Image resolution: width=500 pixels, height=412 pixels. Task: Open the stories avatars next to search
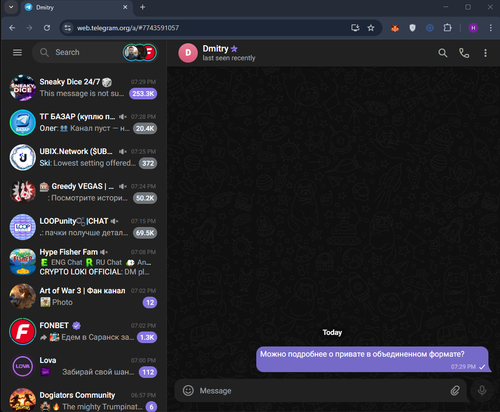[139, 52]
